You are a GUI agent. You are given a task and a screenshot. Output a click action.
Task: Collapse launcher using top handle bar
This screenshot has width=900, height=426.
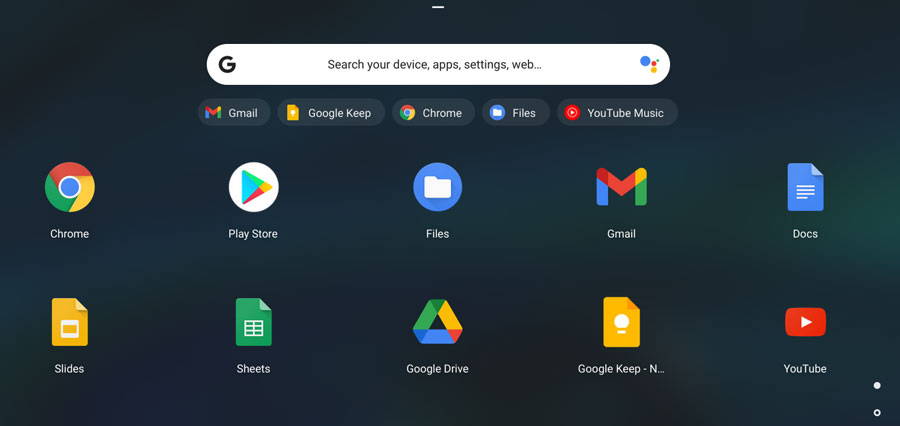click(438, 8)
